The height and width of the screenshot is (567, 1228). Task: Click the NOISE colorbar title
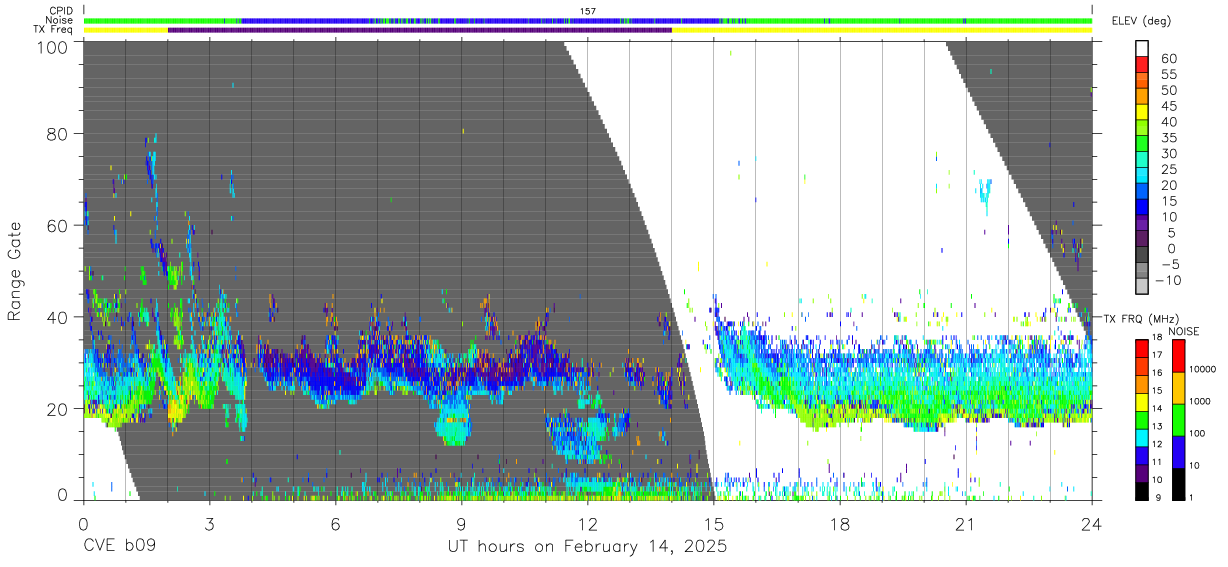coord(1183,331)
